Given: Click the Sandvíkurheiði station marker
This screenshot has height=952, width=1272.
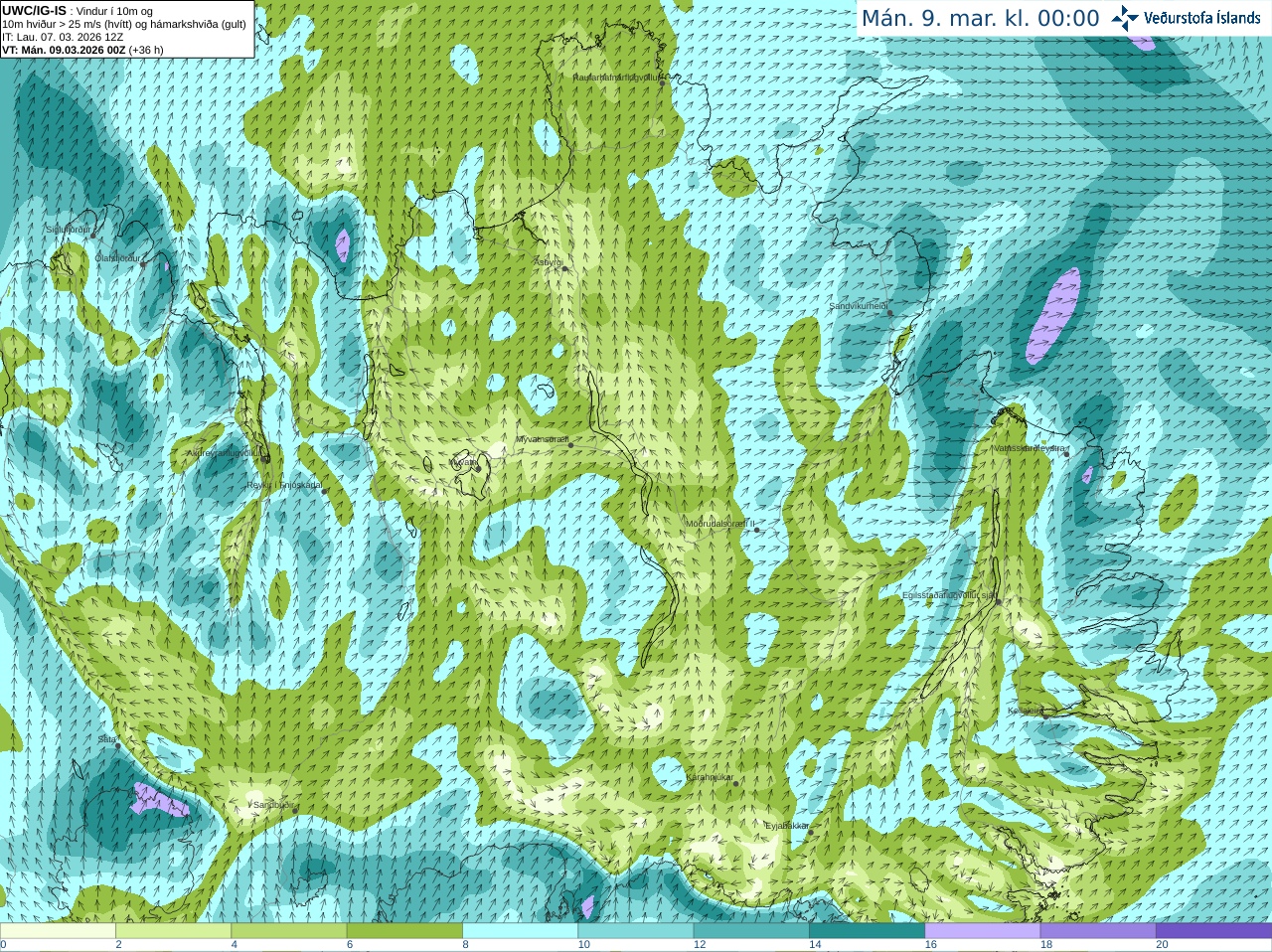Looking at the screenshot, I should 890,313.
